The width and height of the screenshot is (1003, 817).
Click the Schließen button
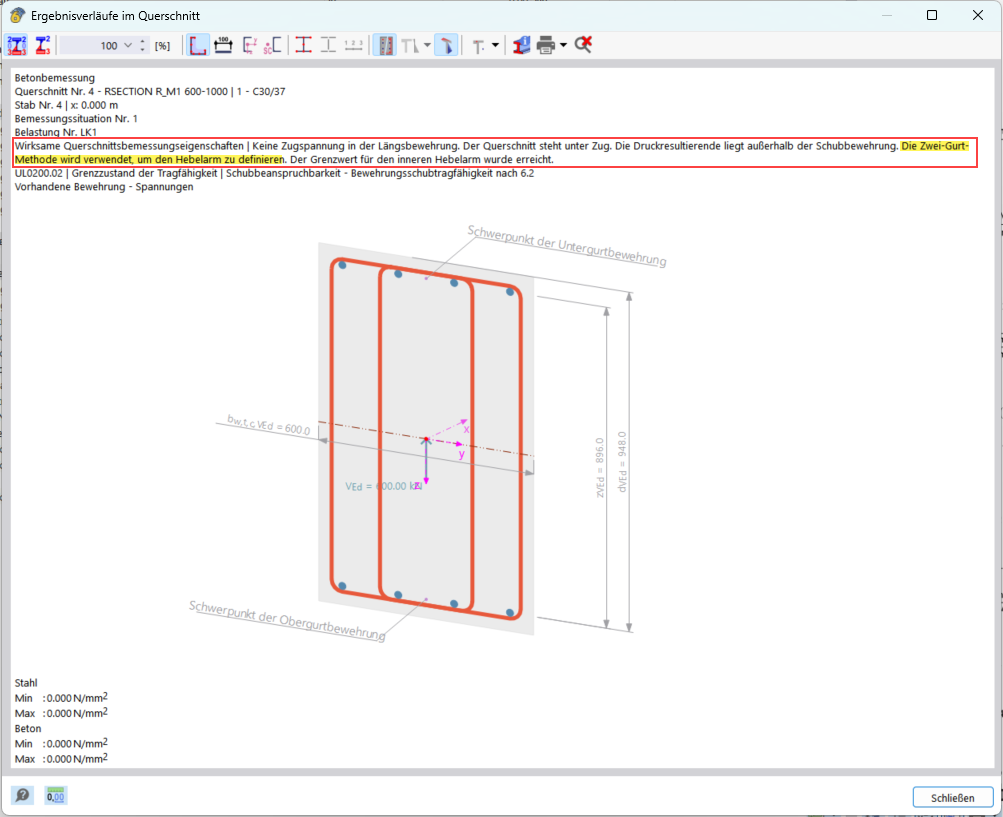click(x=952, y=798)
